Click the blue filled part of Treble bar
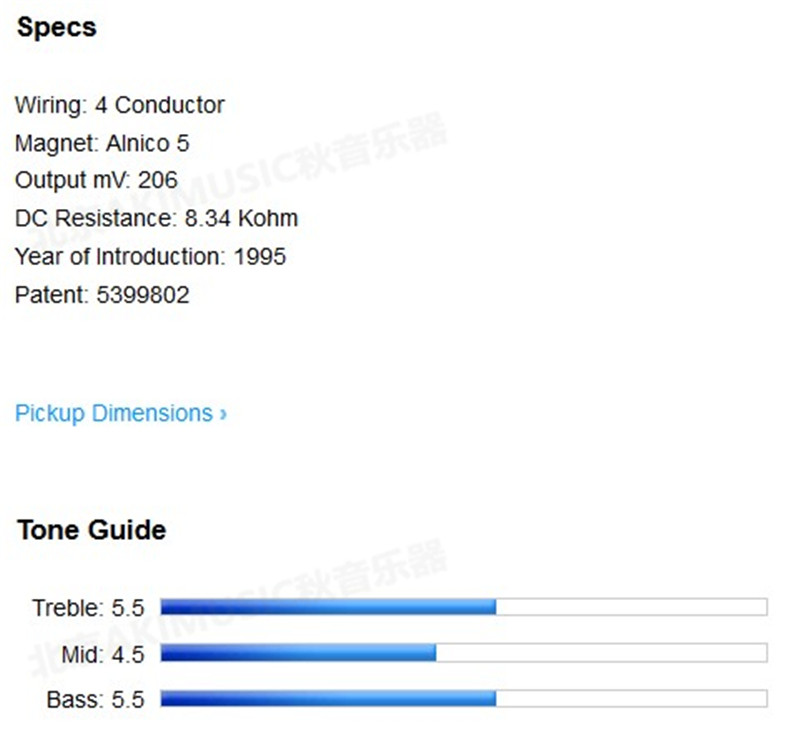790x733 pixels. tap(328, 607)
